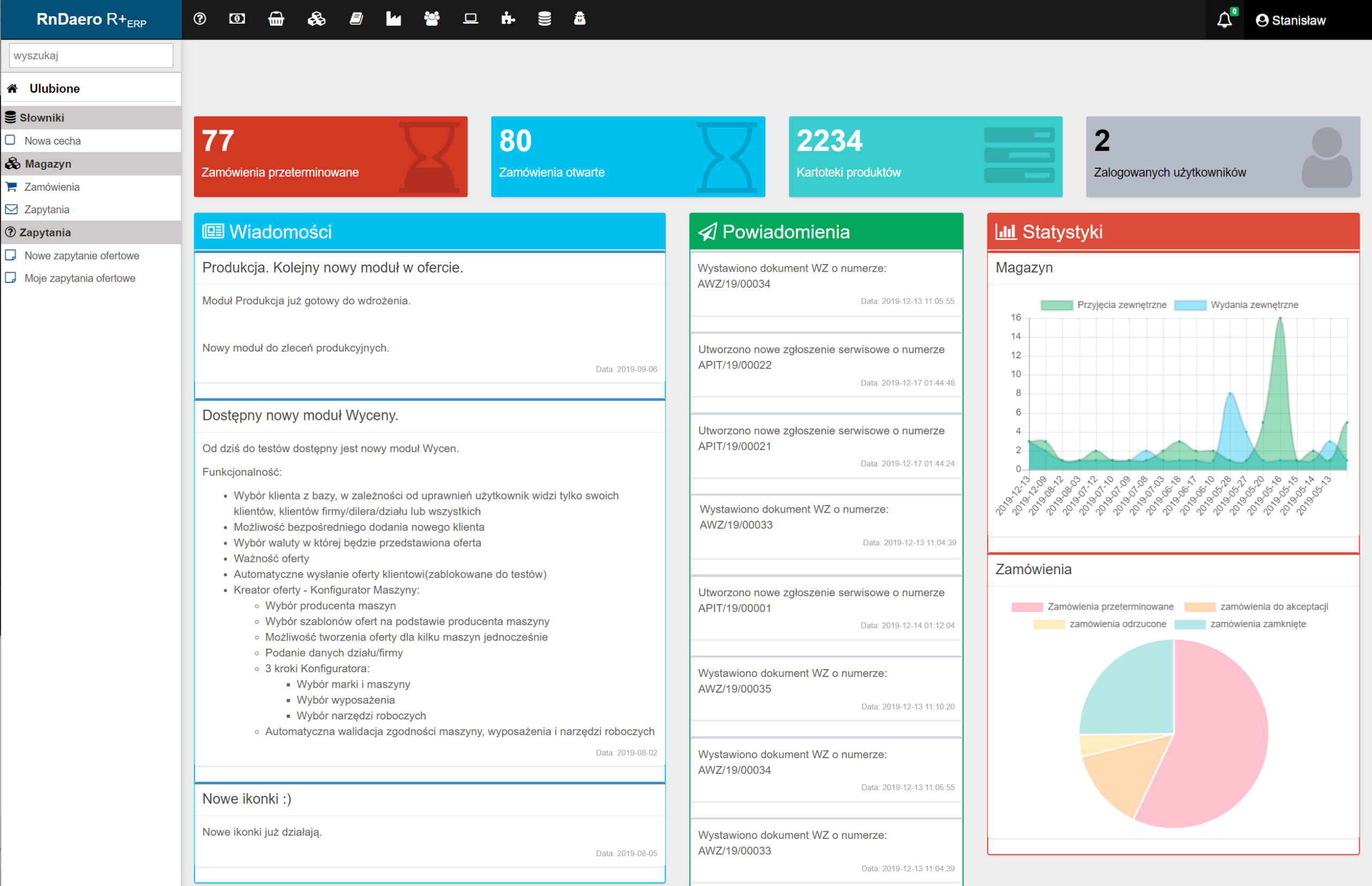Click the puzzle piece icon
This screenshot has width=1372, height=886.
[508, 19]
